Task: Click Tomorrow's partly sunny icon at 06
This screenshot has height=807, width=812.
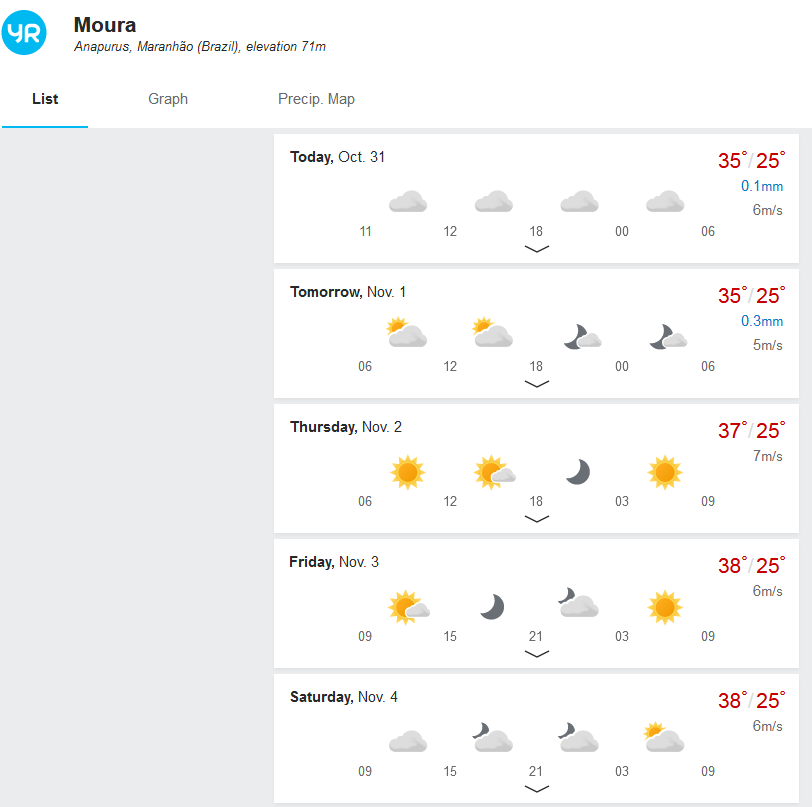Action: (x=407, y=333)
